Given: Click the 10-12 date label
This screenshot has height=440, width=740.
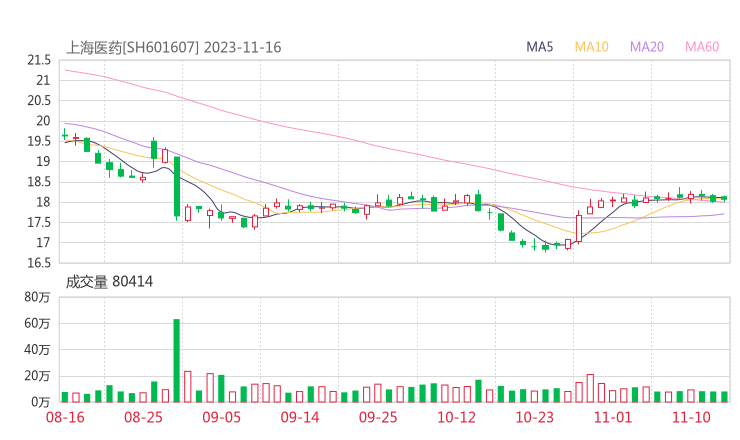Looking at the screenshot, I should 456,417.
